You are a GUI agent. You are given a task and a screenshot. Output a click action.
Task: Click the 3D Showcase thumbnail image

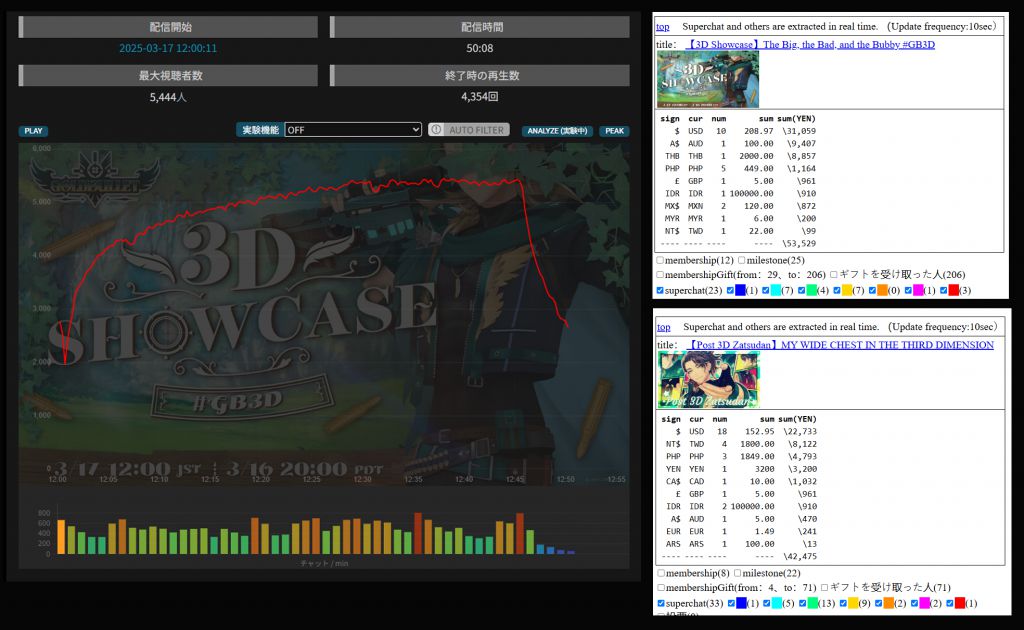[x=708, y=80]
